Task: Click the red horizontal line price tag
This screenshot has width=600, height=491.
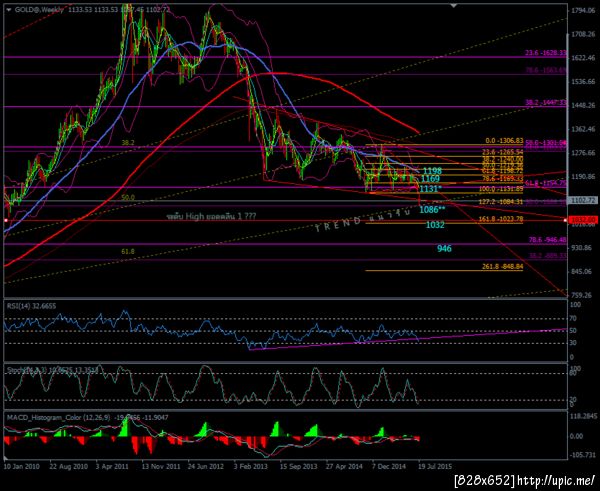Action: pos(583,220)
